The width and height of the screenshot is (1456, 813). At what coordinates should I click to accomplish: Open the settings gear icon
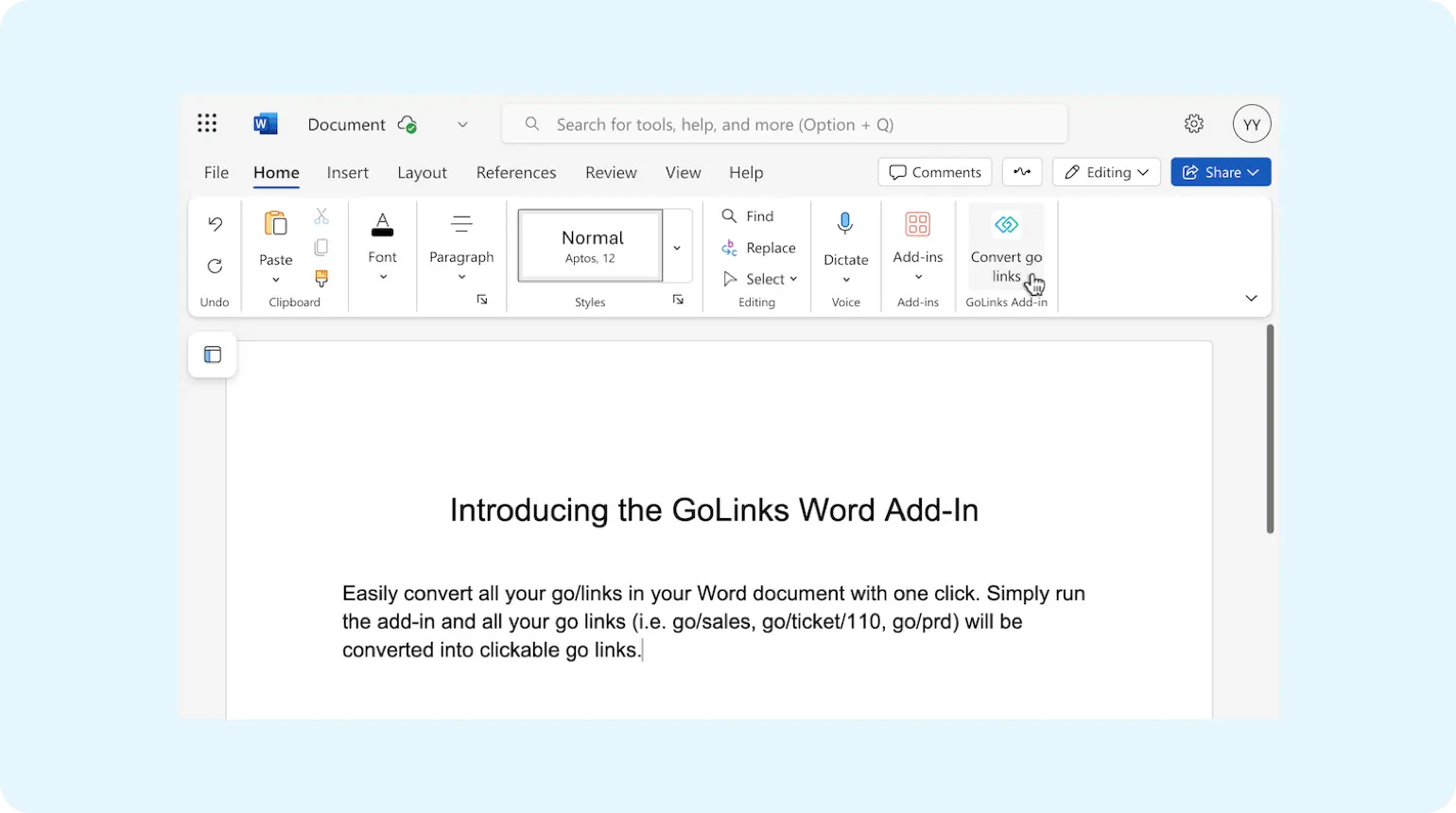1193,123
